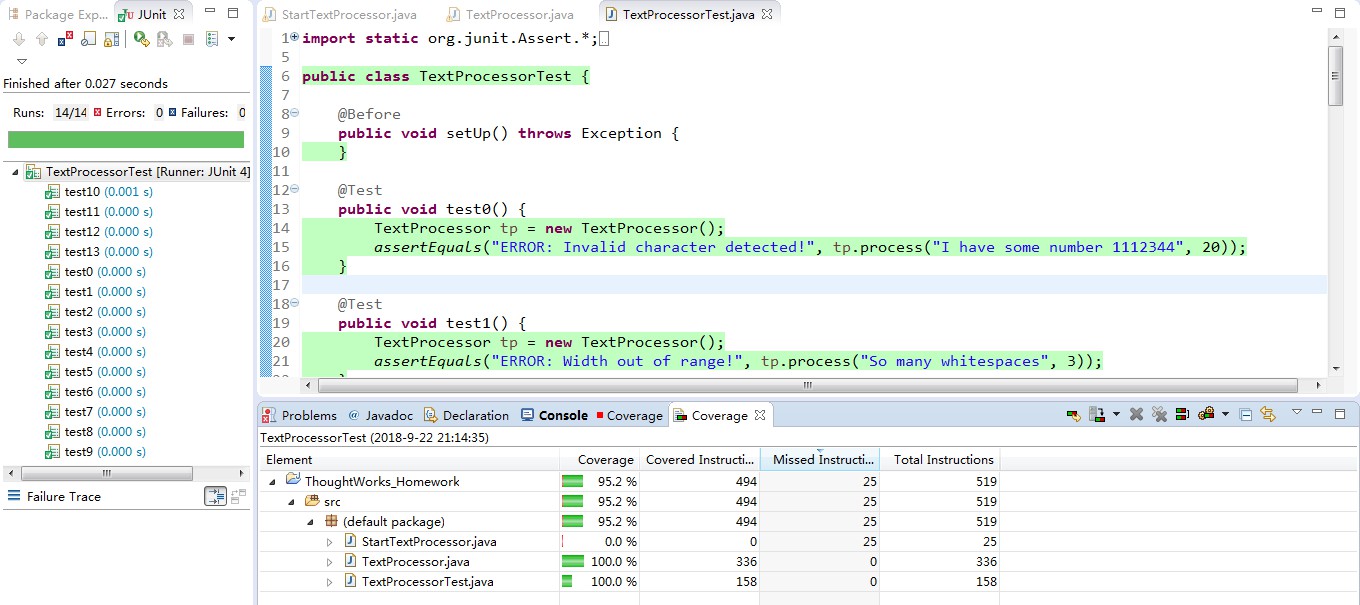Sort by Covered Instructions column header
Screen dimensions: 1360x605
point(700,460)
